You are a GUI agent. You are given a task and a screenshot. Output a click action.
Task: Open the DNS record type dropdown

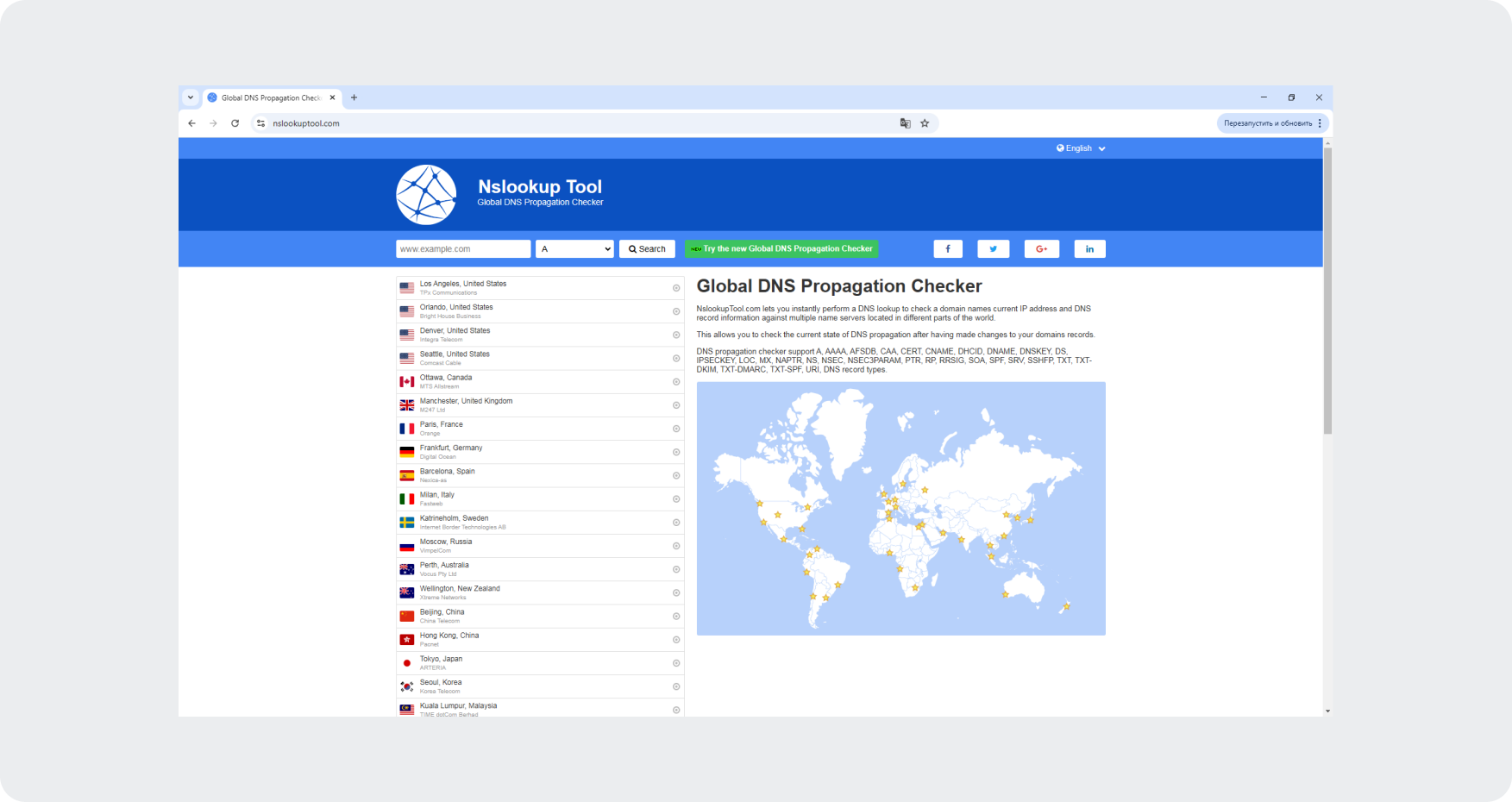(x=574, y=249)
